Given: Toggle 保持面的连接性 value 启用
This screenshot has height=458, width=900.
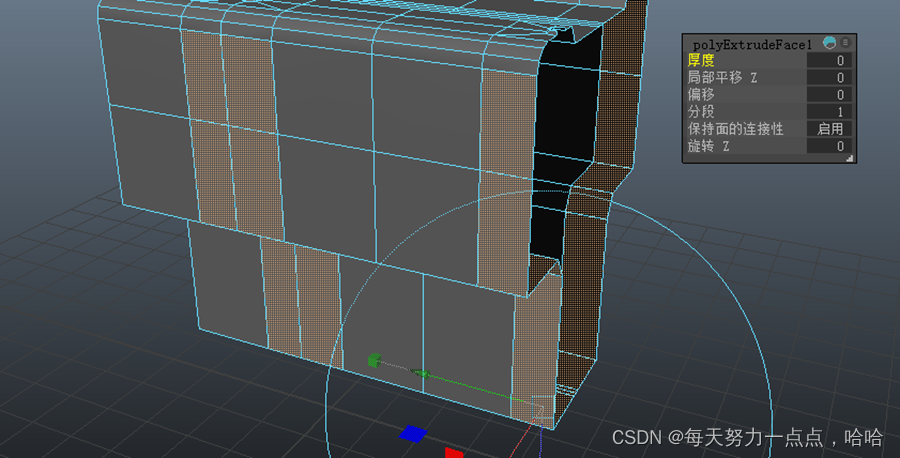Looking at the screenshot, I should 829,129.
